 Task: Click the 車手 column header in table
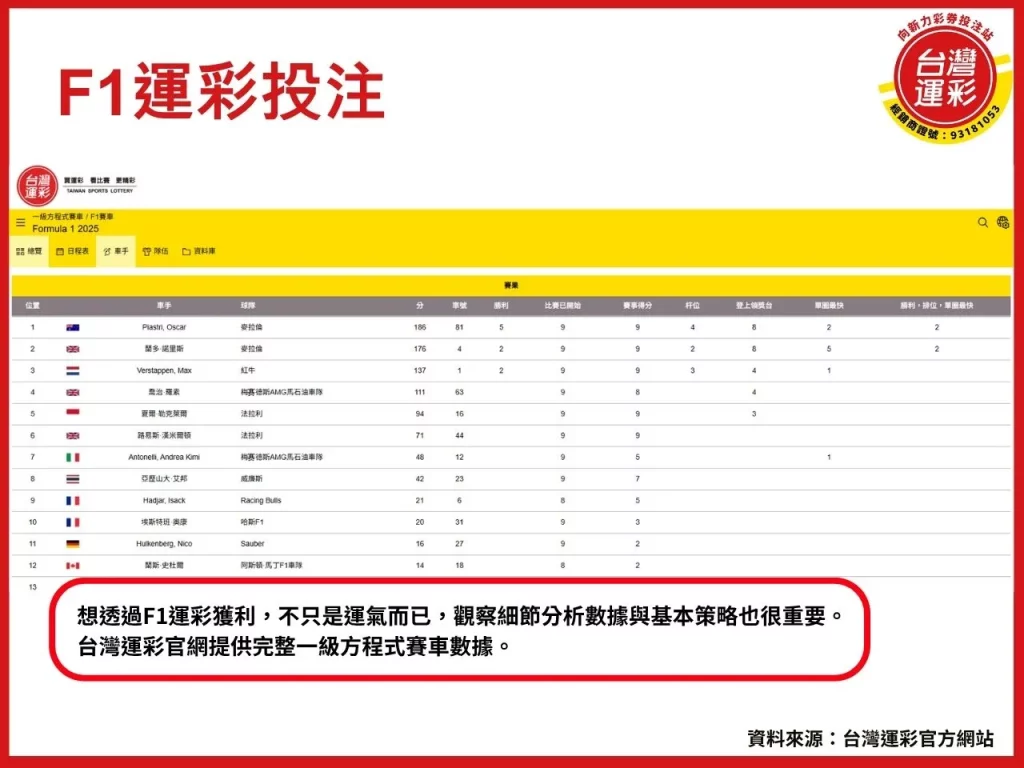click(164, 306)
